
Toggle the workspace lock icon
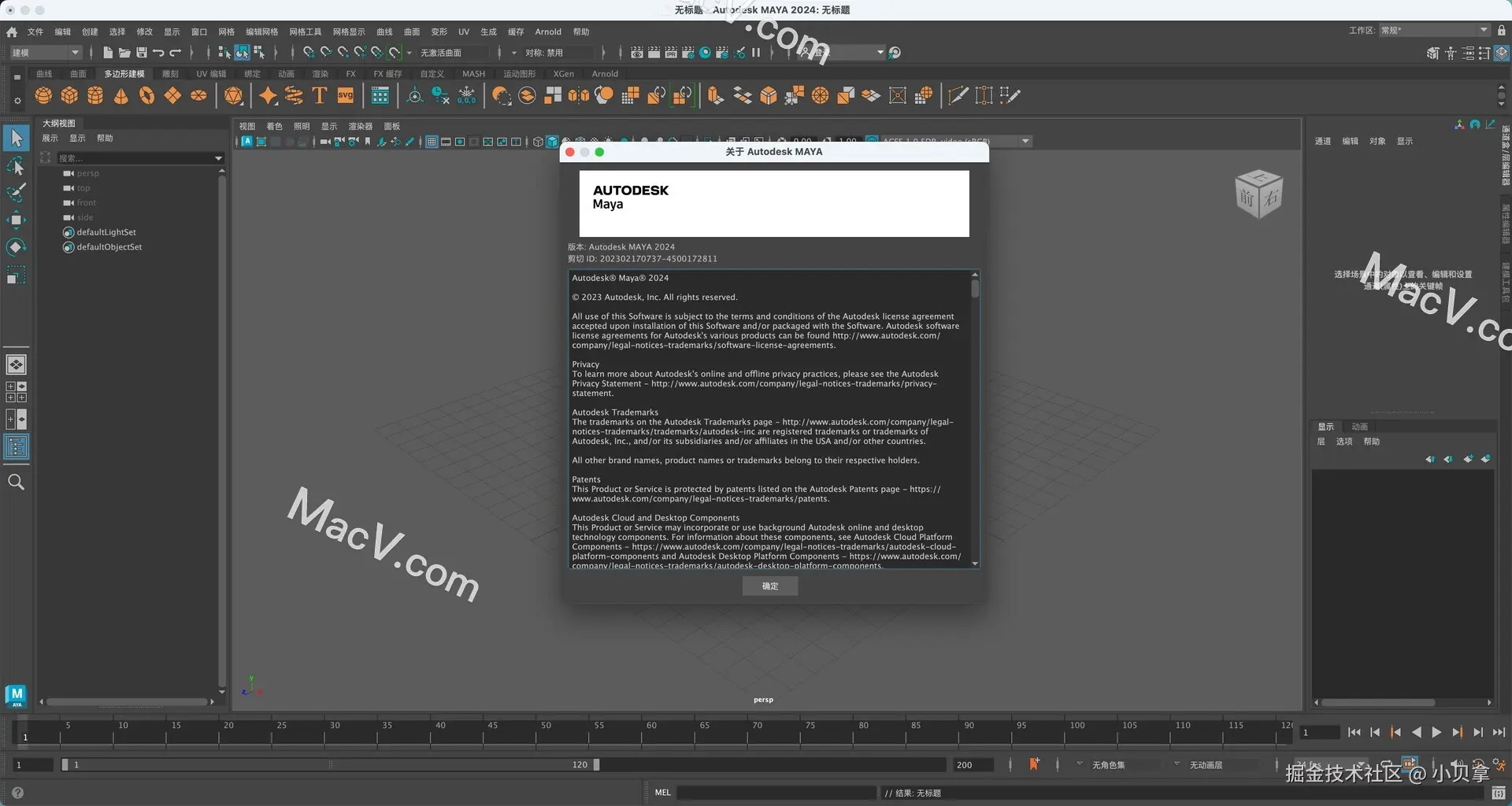click(1502, 31)
